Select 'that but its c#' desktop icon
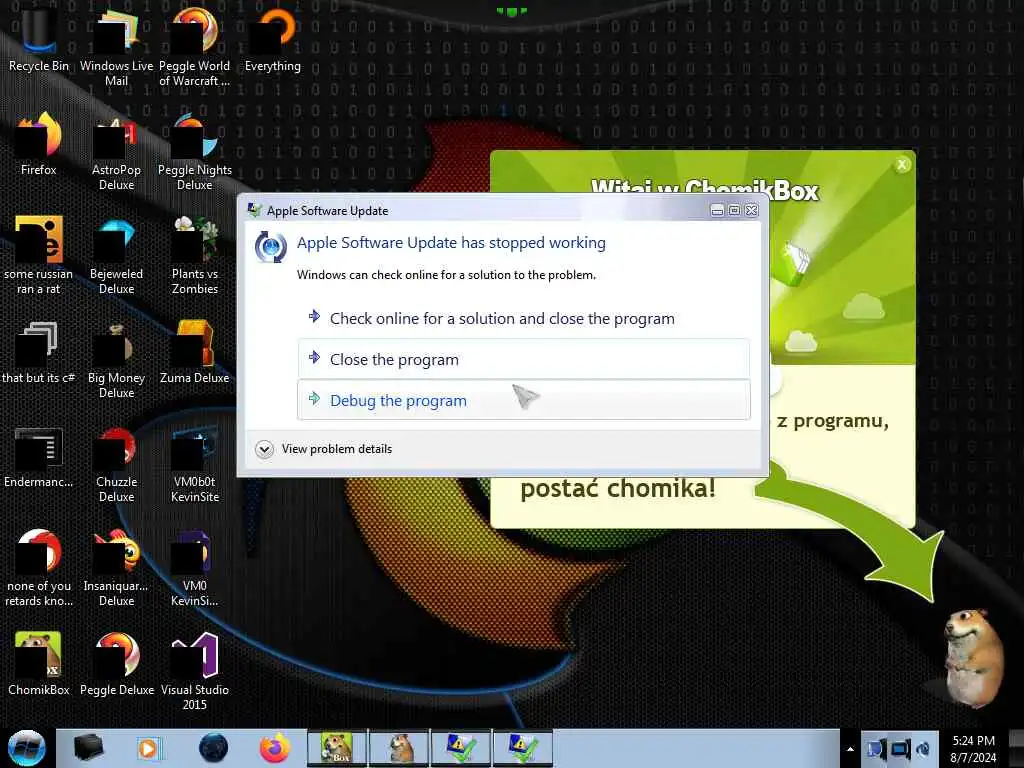Image resolution: width=1024 pixels, height=768 pixels. click(x=38, y=353)
